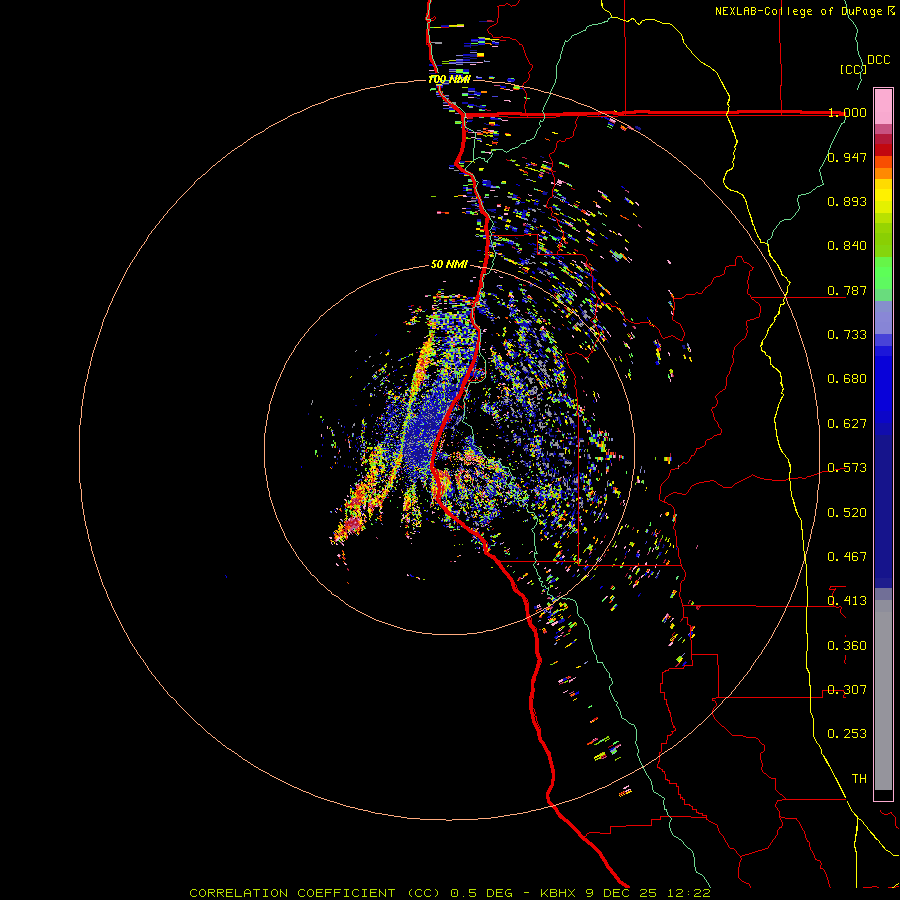
Task: Select the 0.520 color scale value
Action: pyautogui.click(x=847, y=513)
